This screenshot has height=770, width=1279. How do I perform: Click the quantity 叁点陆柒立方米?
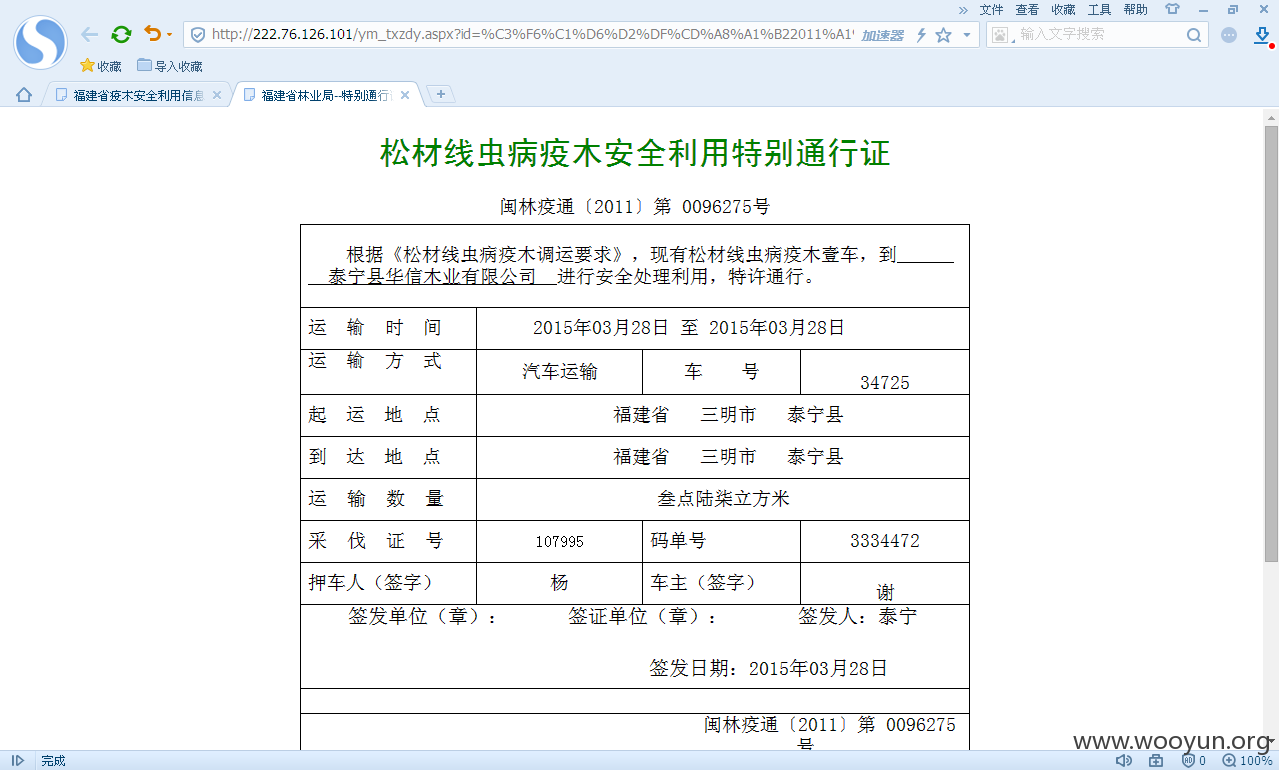click(x=723, y=498)
